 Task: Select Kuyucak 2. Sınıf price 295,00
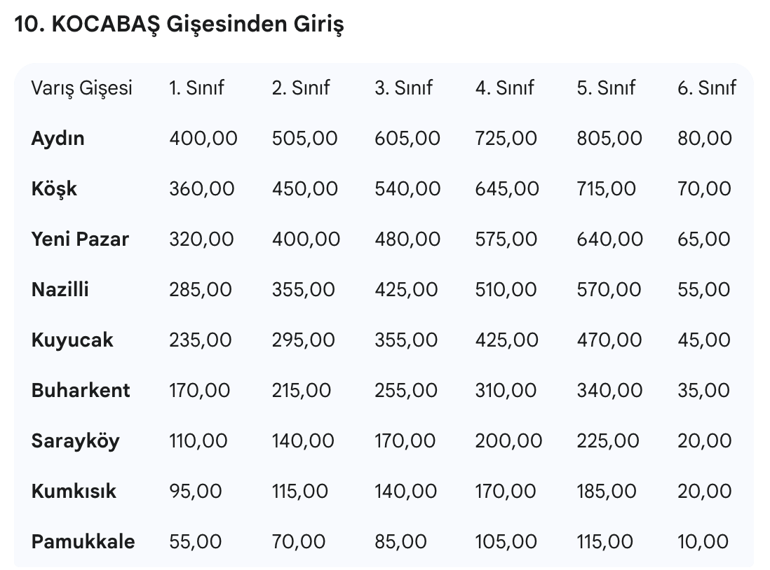tap(303, 340)
